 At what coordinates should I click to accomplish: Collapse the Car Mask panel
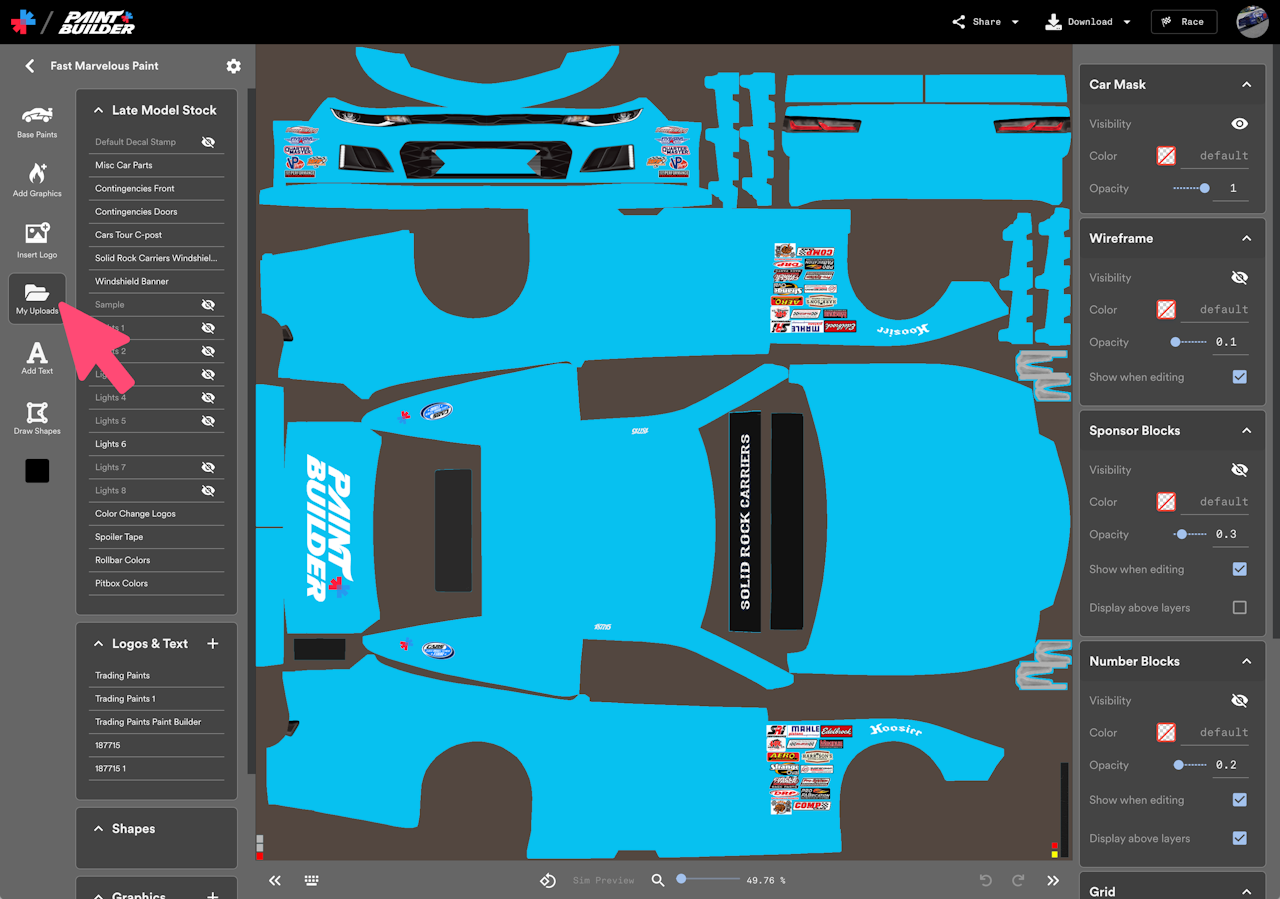1247,85
